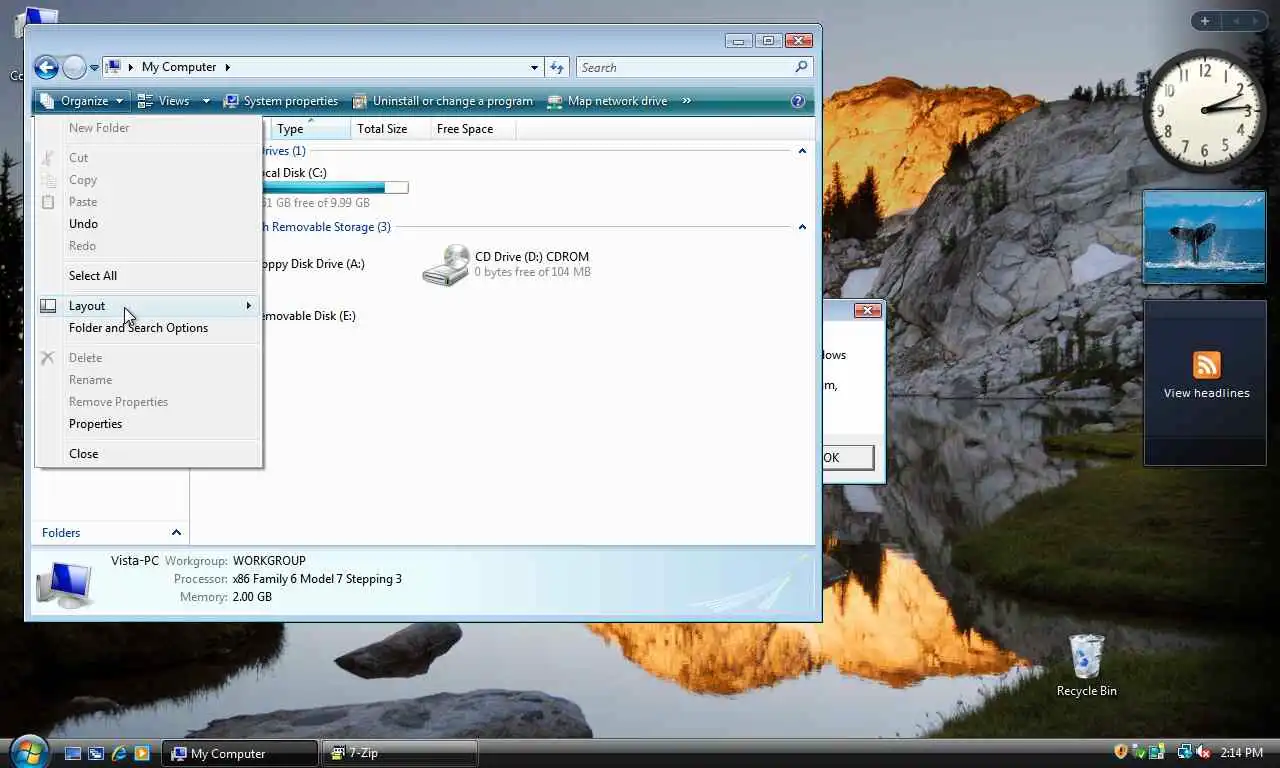Click the text 'CD Drive (D:) CDROM'
1280x768 pixels.
[532, 257]
